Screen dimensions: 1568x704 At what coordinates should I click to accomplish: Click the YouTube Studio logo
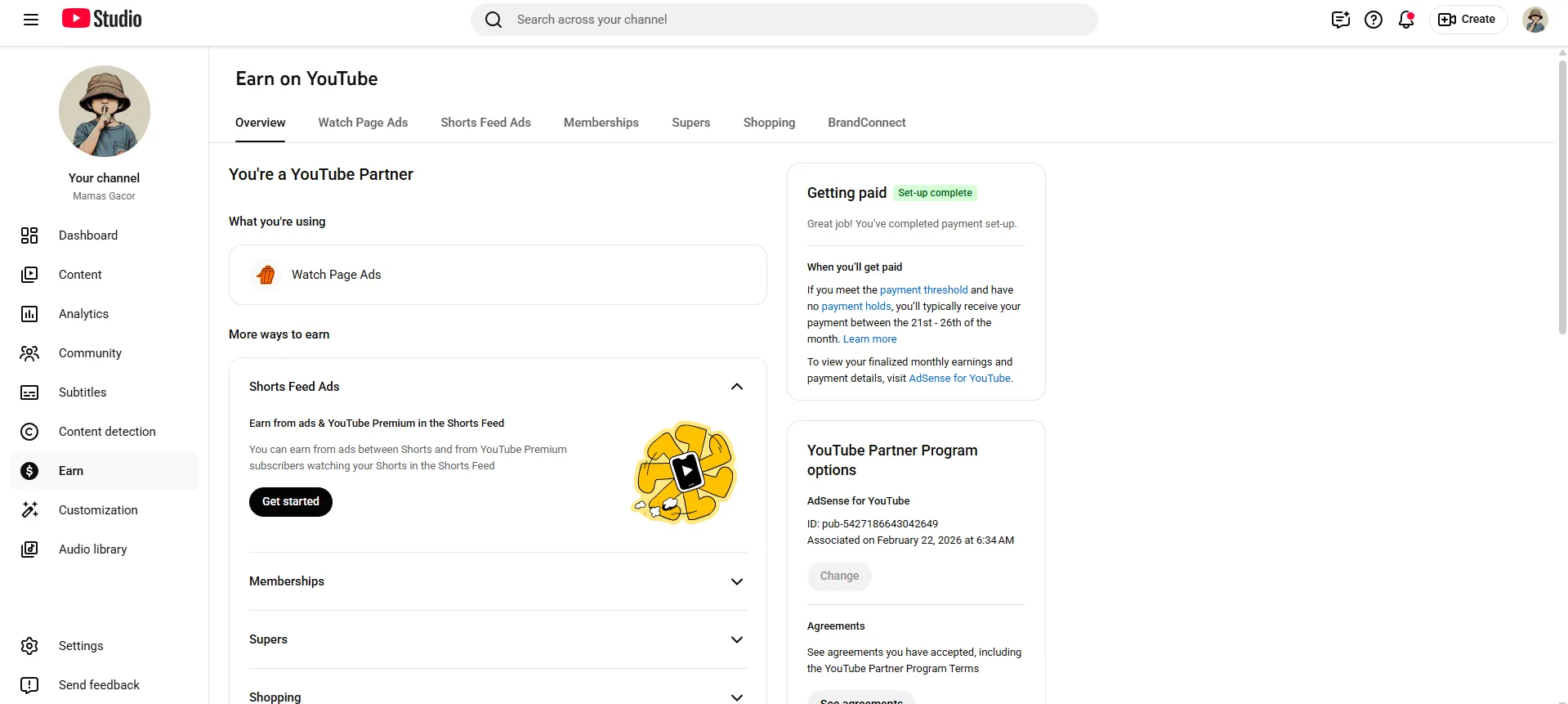[102, 19]
